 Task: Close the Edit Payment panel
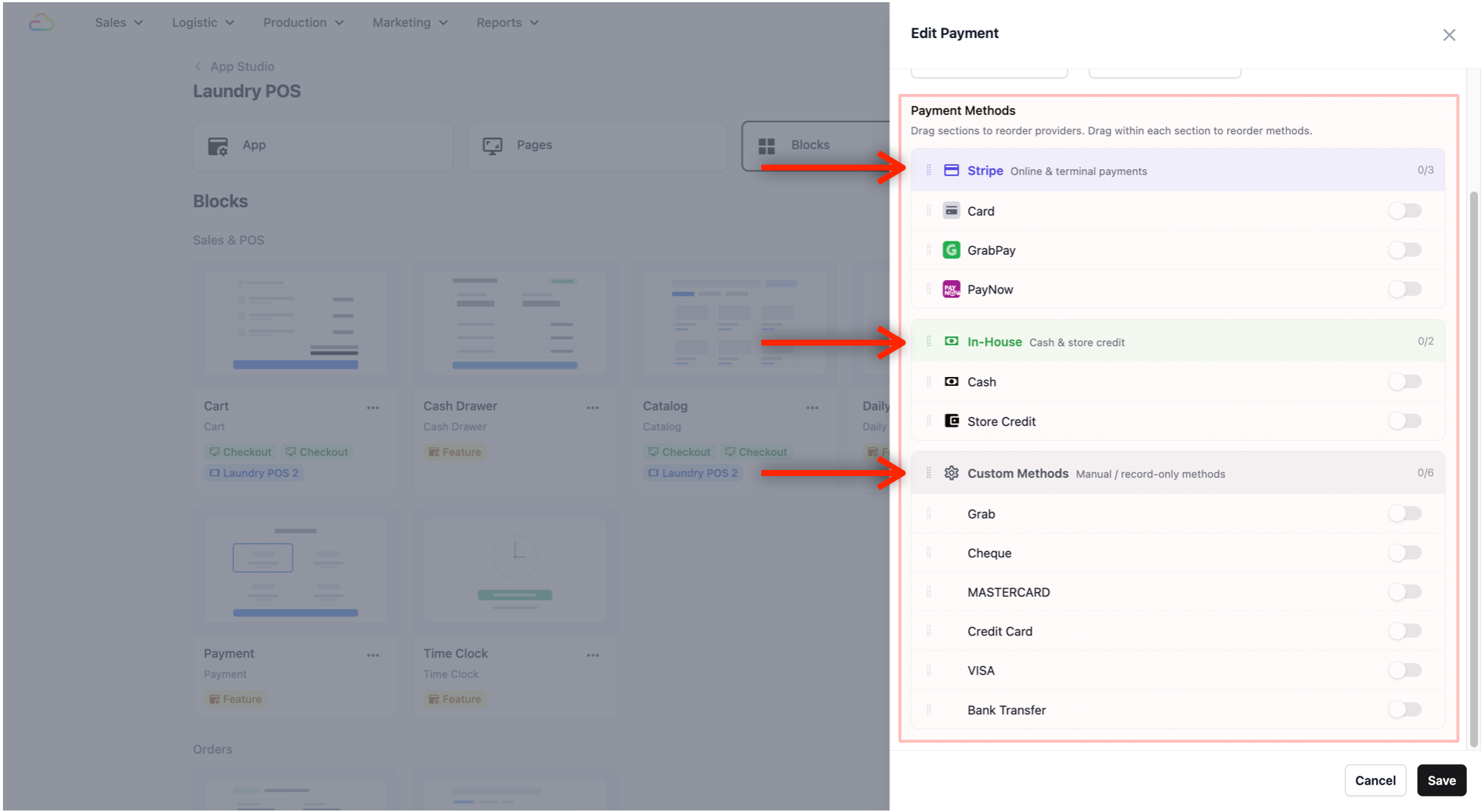point(1448,35)
